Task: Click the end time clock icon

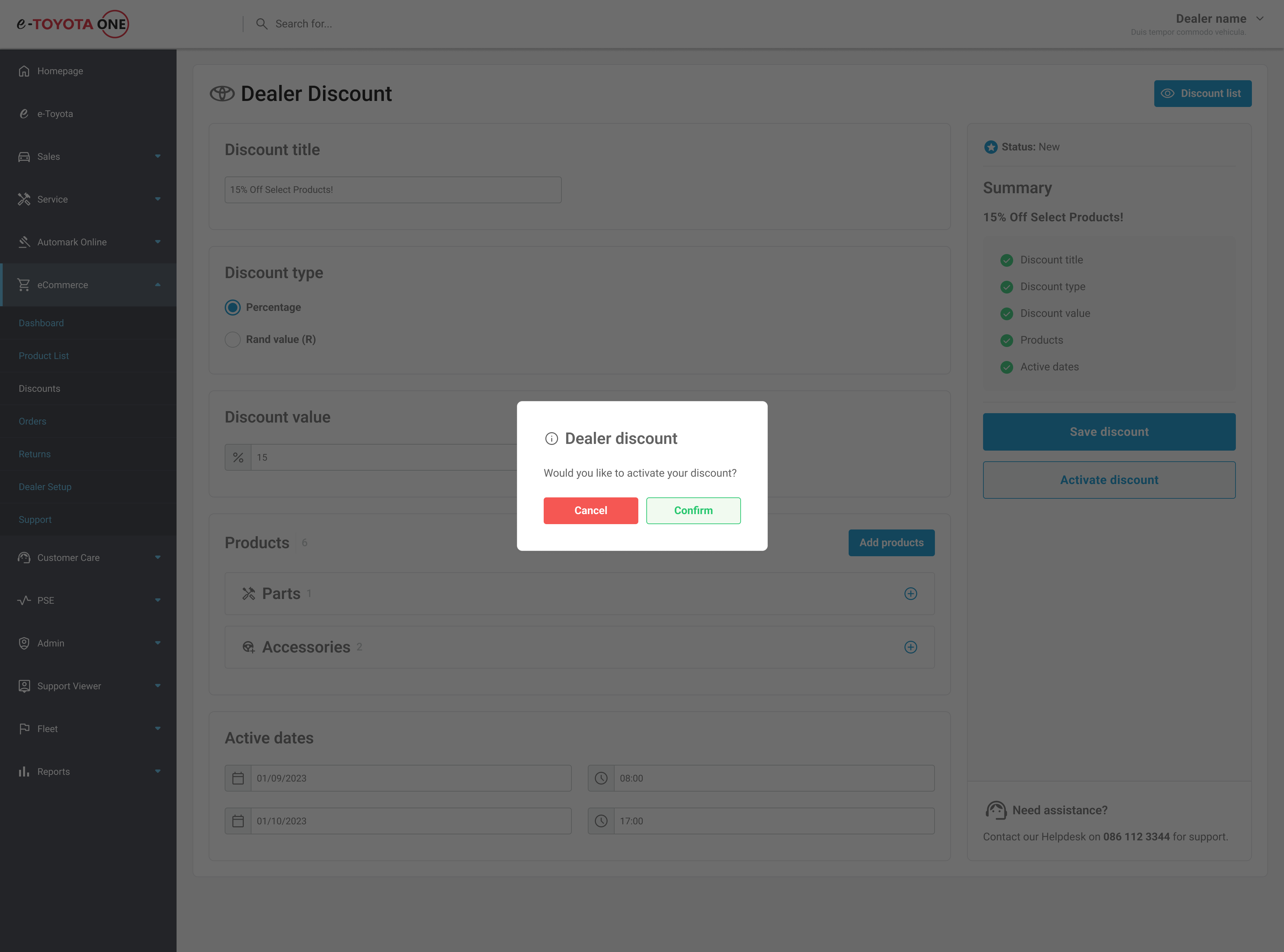Action: [x=601, y=821]
